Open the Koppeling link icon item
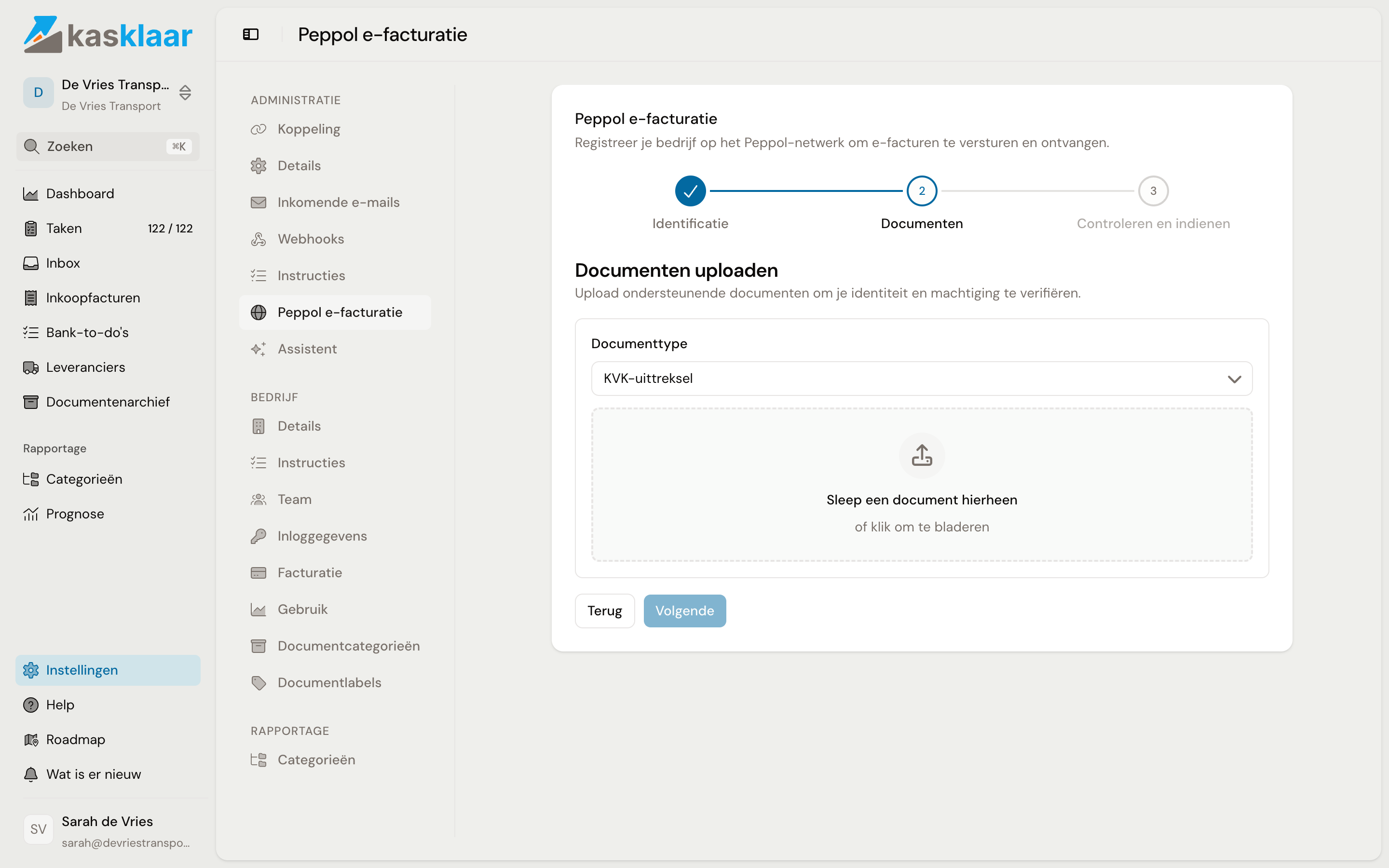This screenshot has width=1389, height=868. point(259,129)
